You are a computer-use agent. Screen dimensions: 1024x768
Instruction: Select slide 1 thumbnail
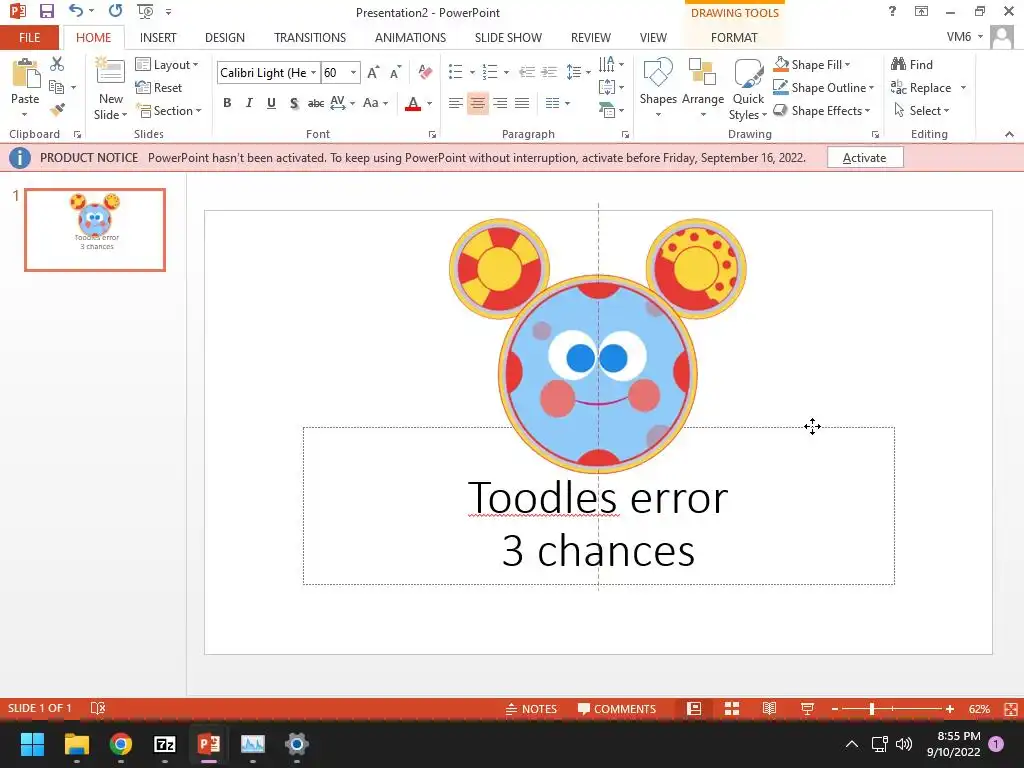coord(95,229)
